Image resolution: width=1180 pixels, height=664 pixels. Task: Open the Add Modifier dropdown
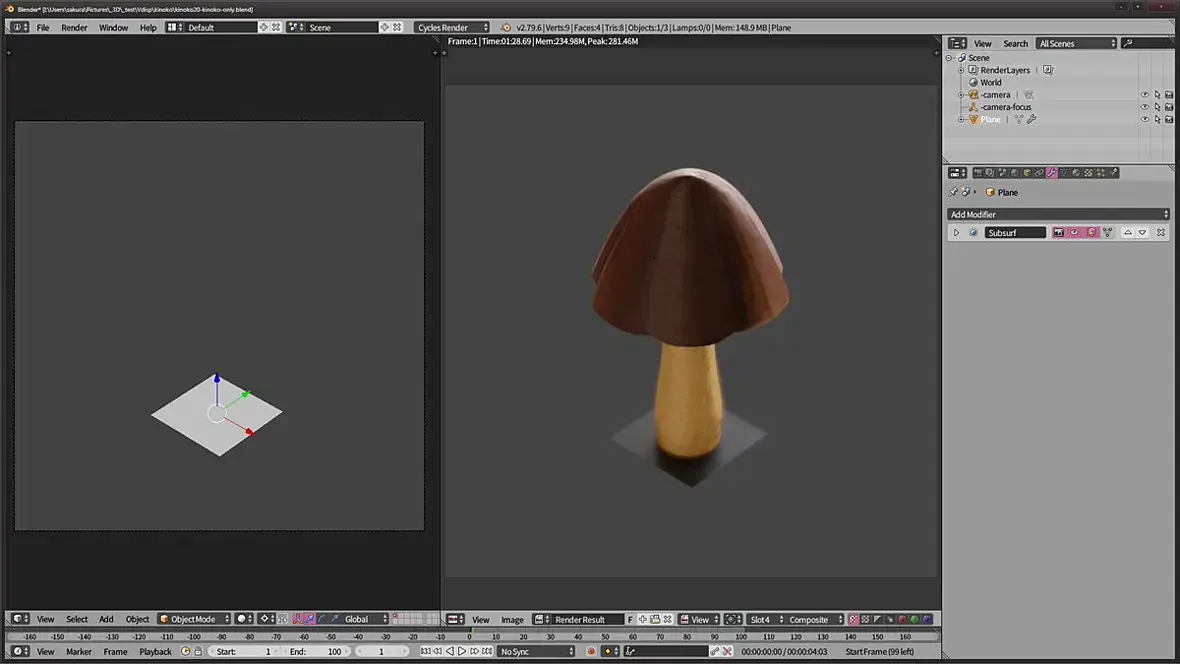pos(1058,214)
